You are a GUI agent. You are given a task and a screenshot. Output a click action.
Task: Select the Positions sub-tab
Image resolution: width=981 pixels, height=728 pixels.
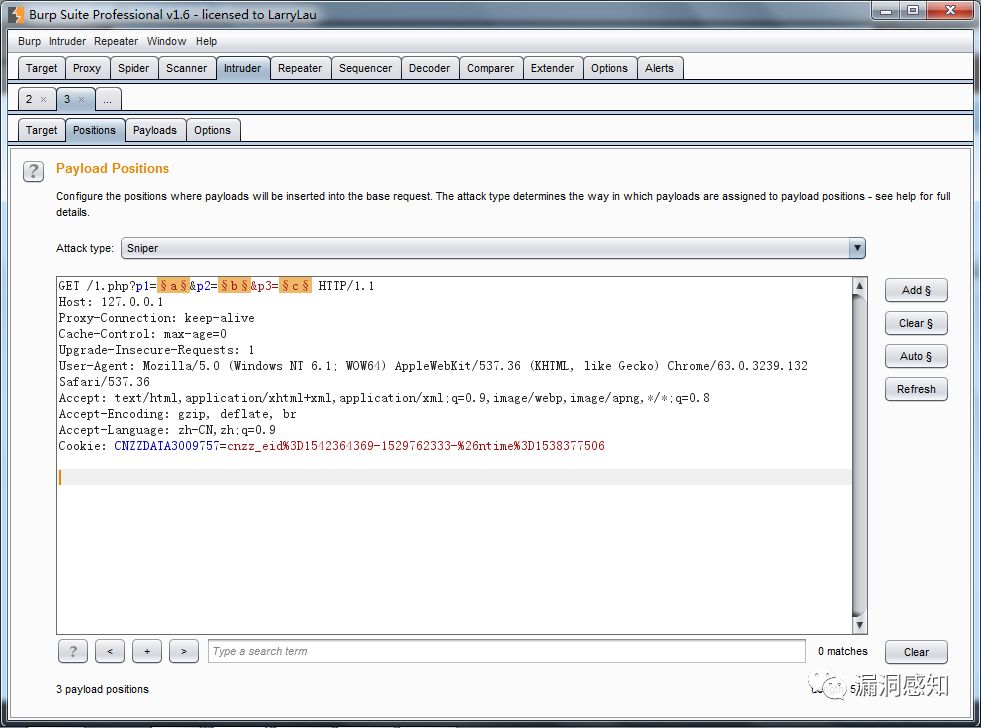[x=94, y=130]
